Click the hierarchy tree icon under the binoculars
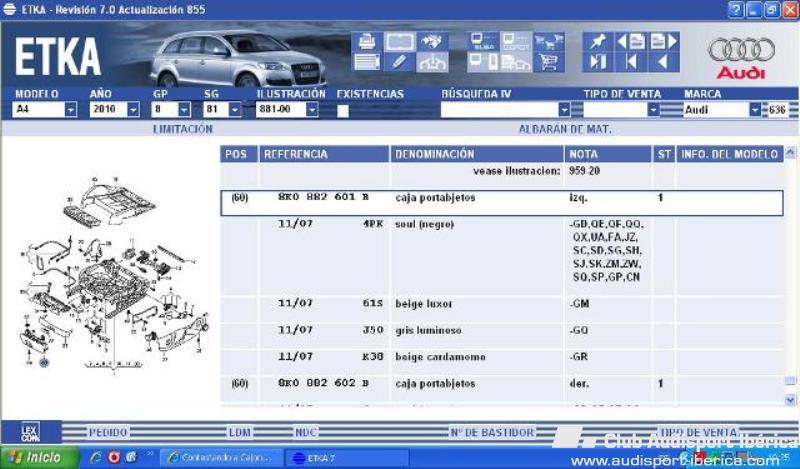This screenshot has height=469, width=800. (432, 62)
